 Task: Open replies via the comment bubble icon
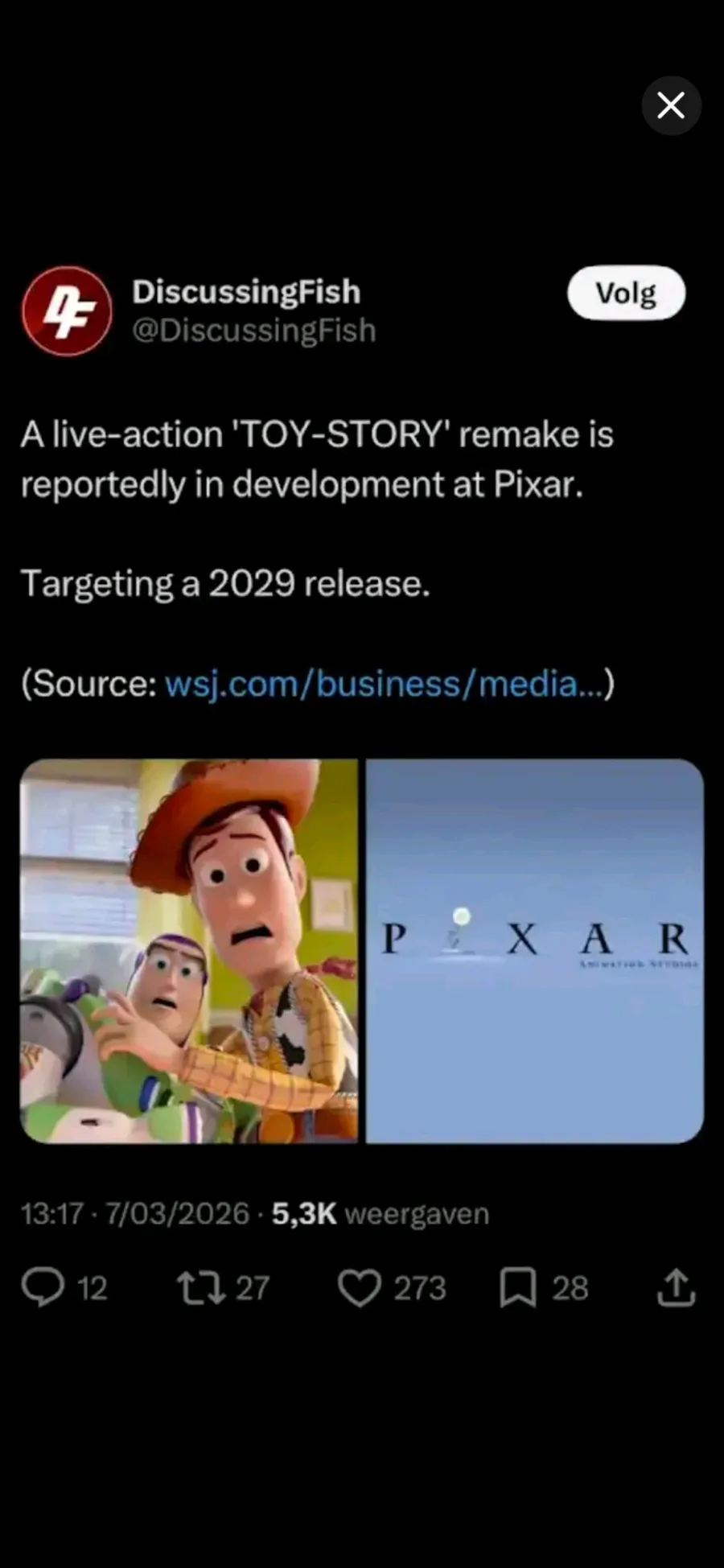pos(43,1287)
